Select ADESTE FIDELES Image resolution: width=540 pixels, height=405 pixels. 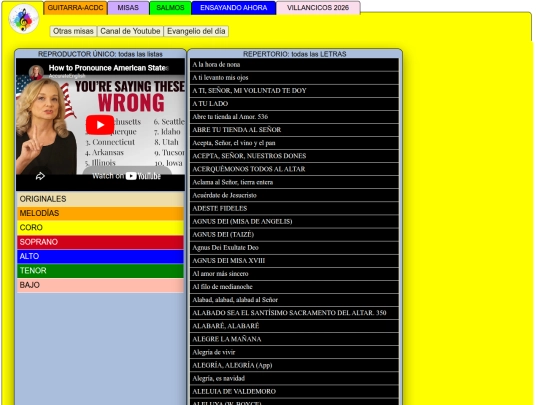point(294,208)
